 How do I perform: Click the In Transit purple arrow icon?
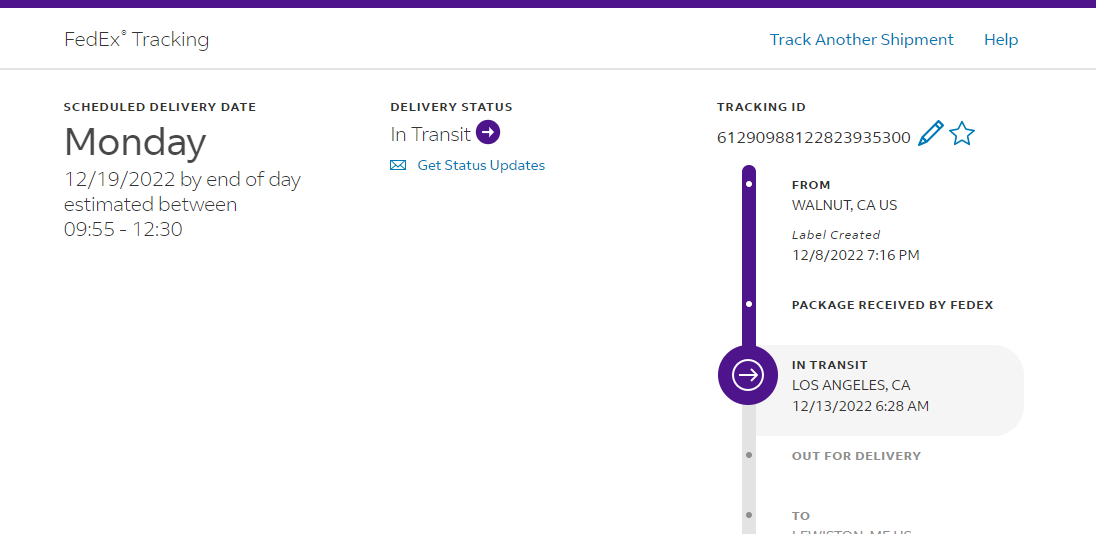[x=488, y=132]
